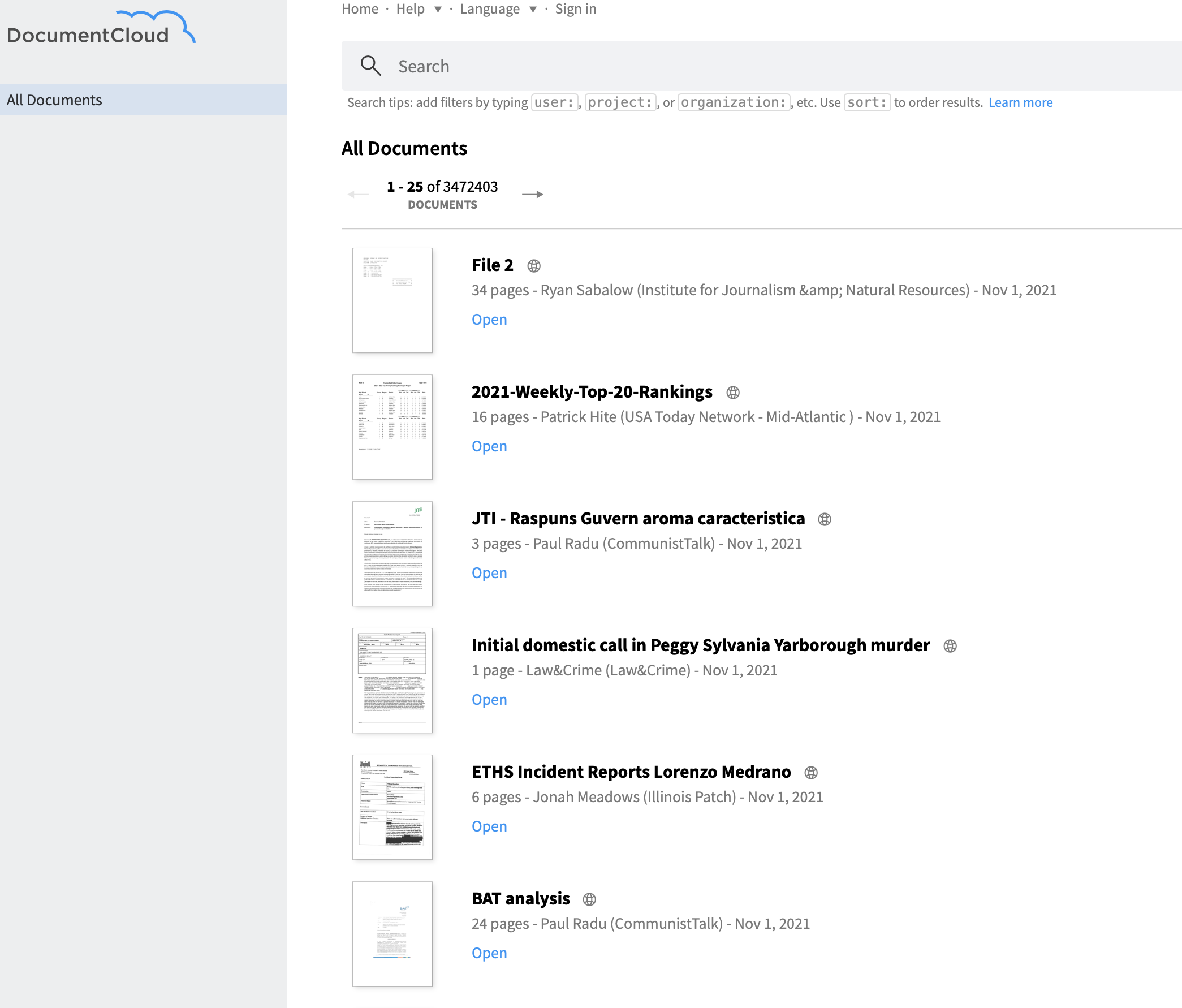Click JTI - Raspuns Guvern aroma caracteristica title
This screenshot has width=1182, height=1008.
point(639,519)
